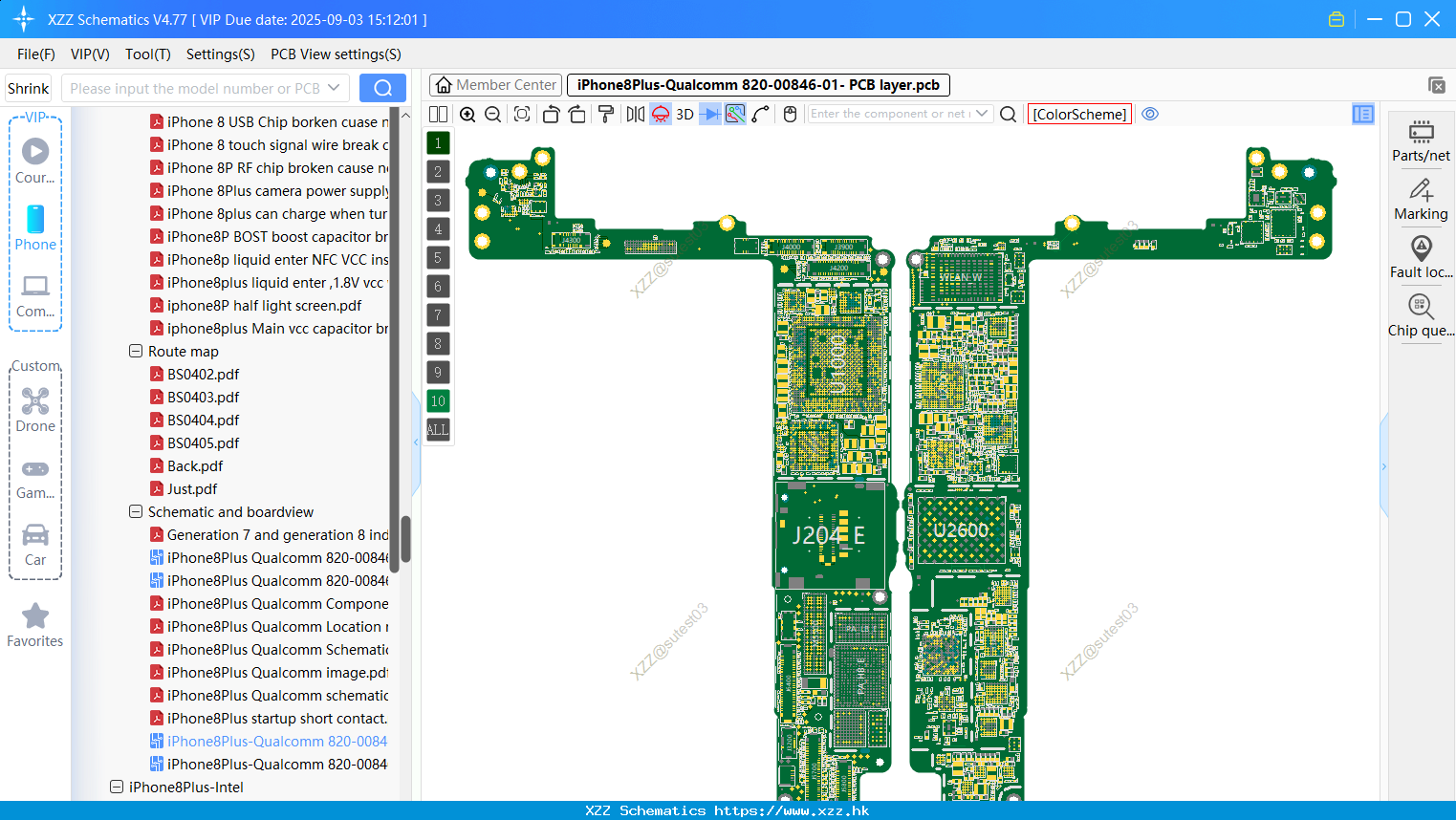Zoom in on the PCB view
The width and height of the screenshot is (1456, 820).
tap(467, 114)
